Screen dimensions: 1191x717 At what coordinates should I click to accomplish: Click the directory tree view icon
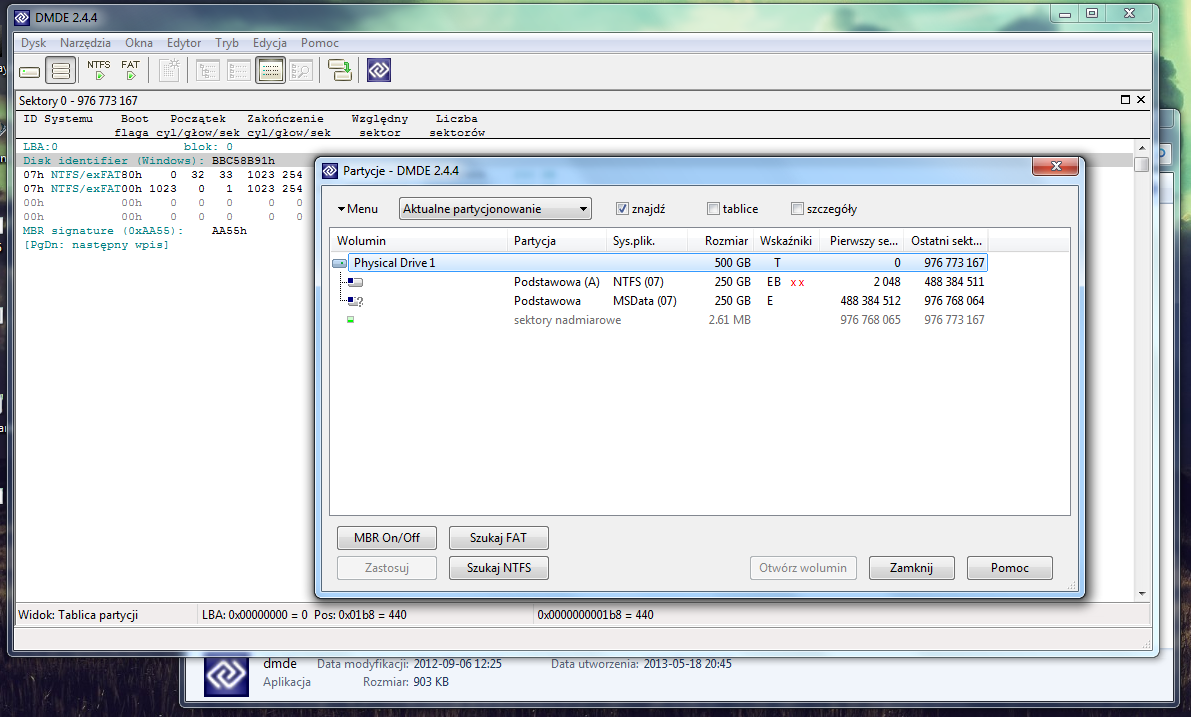(x=207, y=71)
